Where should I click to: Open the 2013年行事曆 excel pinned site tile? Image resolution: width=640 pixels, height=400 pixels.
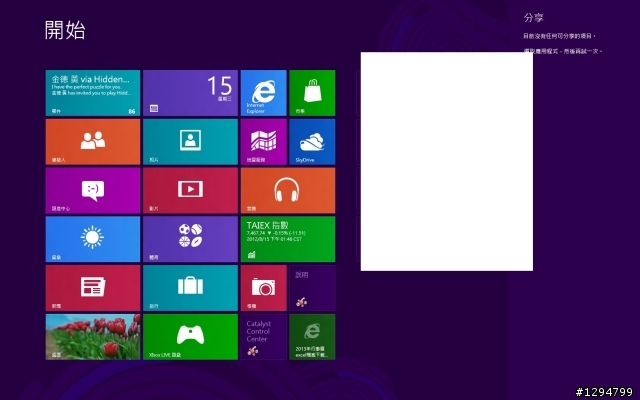(x=312, y=337)
